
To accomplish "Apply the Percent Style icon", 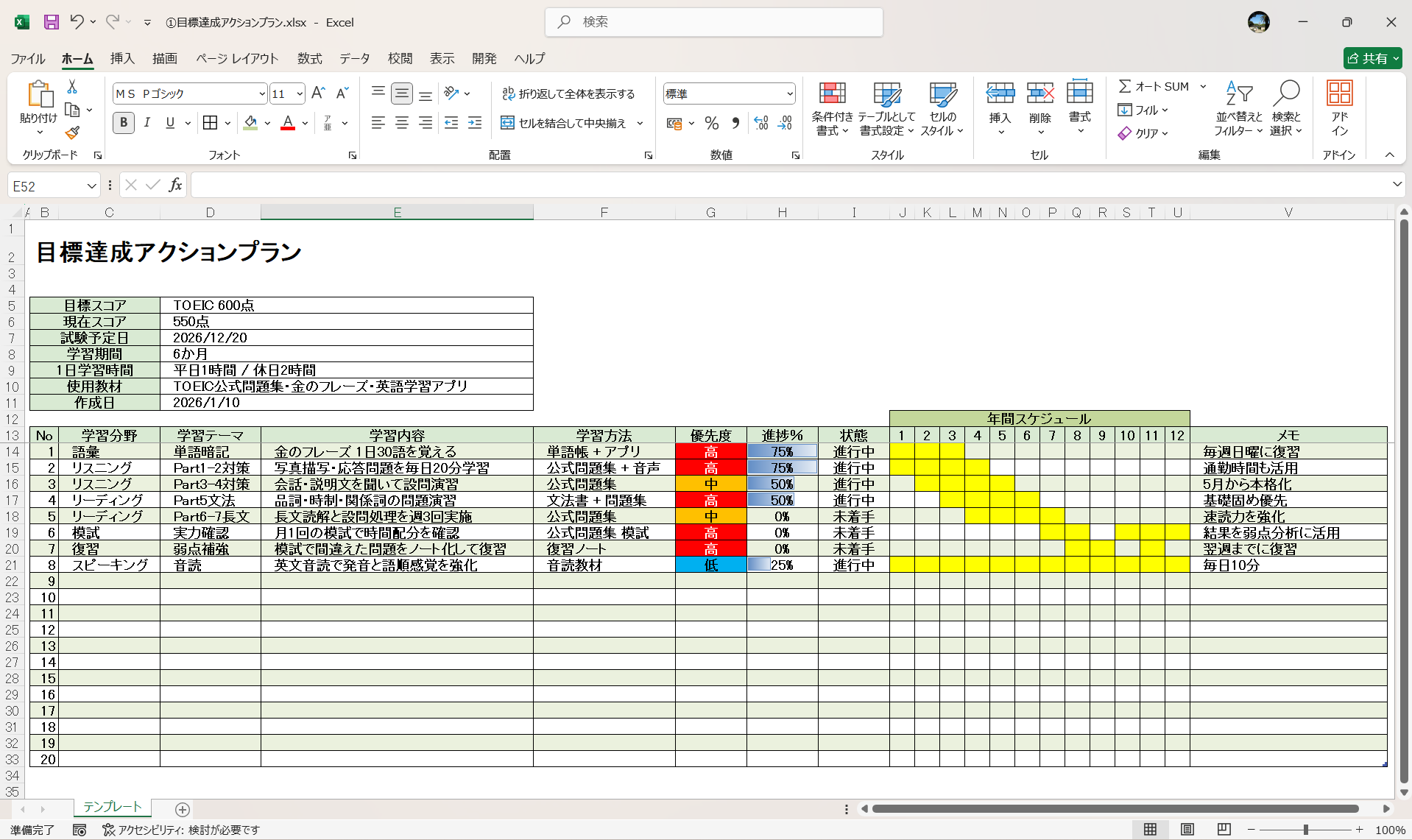I will pos(711,123).
